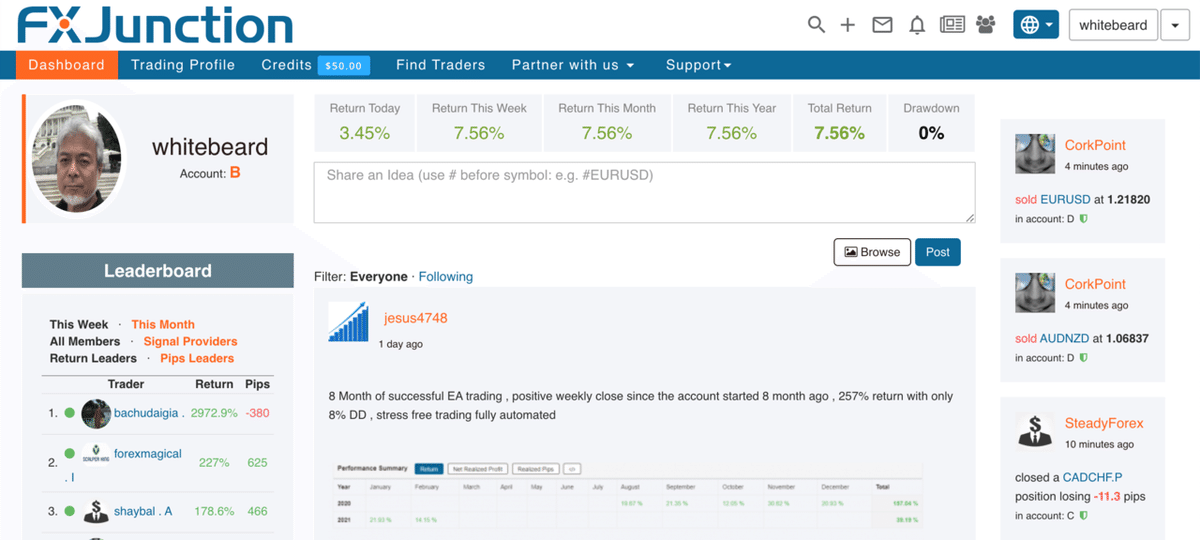Click the whitebeard username button
Viewport: 1200px width, 540px height.
click(x=1113, y=25)
